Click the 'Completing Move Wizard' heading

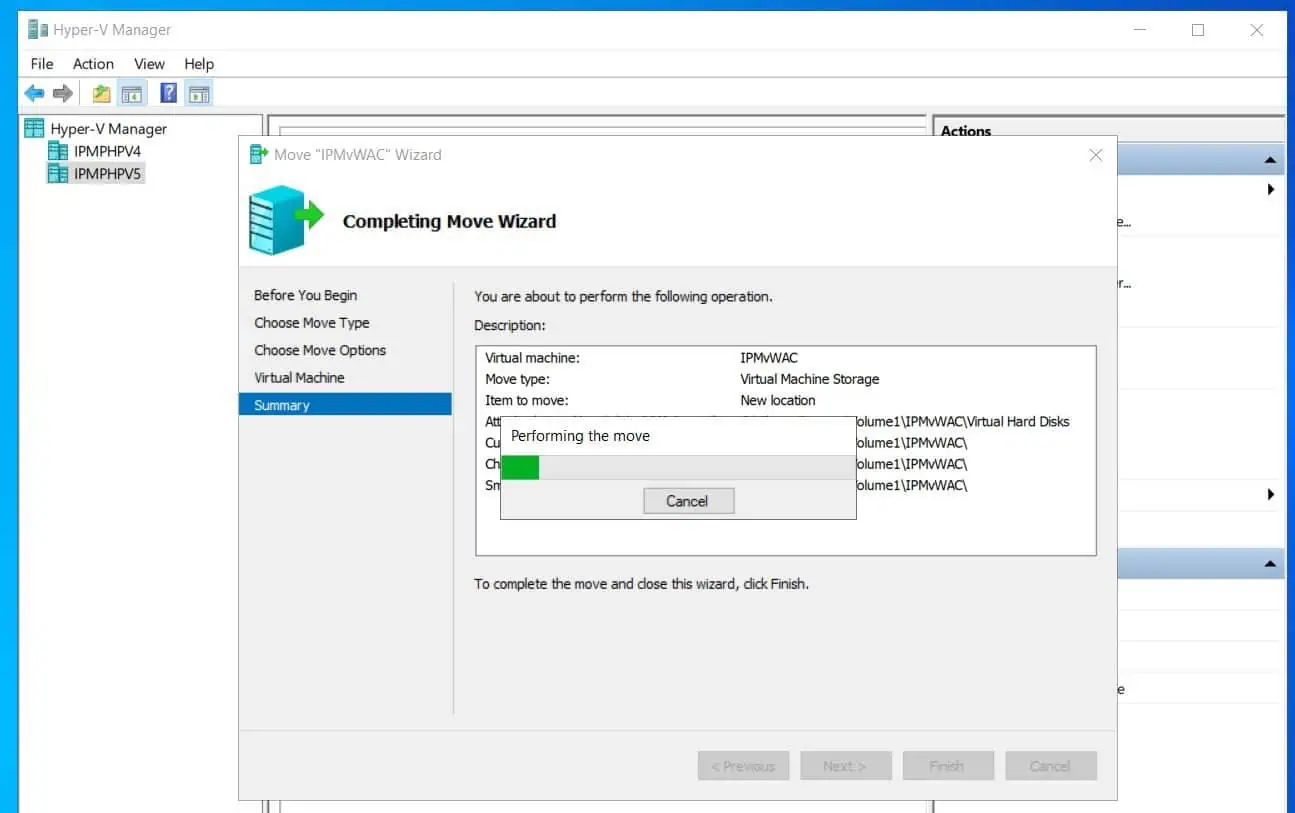[x=449, y=221]
